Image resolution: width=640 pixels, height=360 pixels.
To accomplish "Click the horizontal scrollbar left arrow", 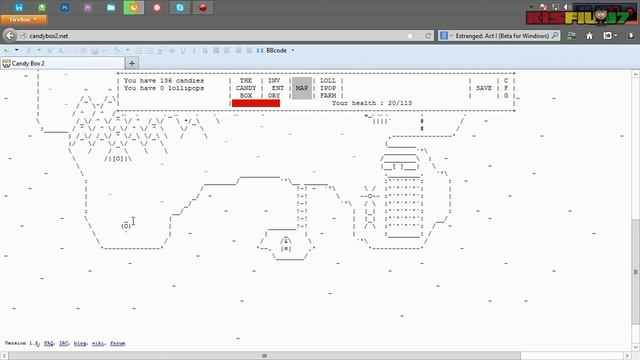I will click(x=4, y=356).
